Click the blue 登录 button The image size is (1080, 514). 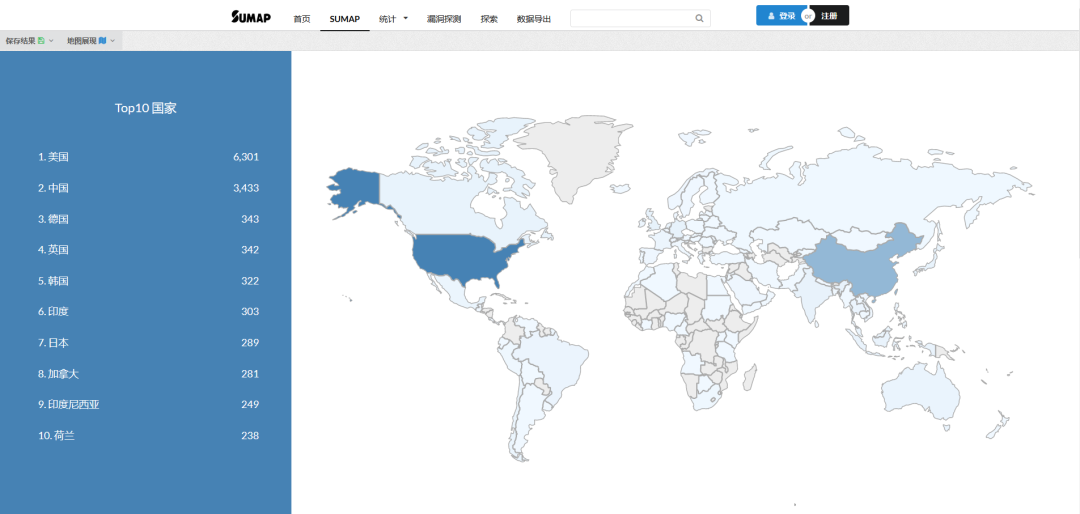[x=780, y=16]
